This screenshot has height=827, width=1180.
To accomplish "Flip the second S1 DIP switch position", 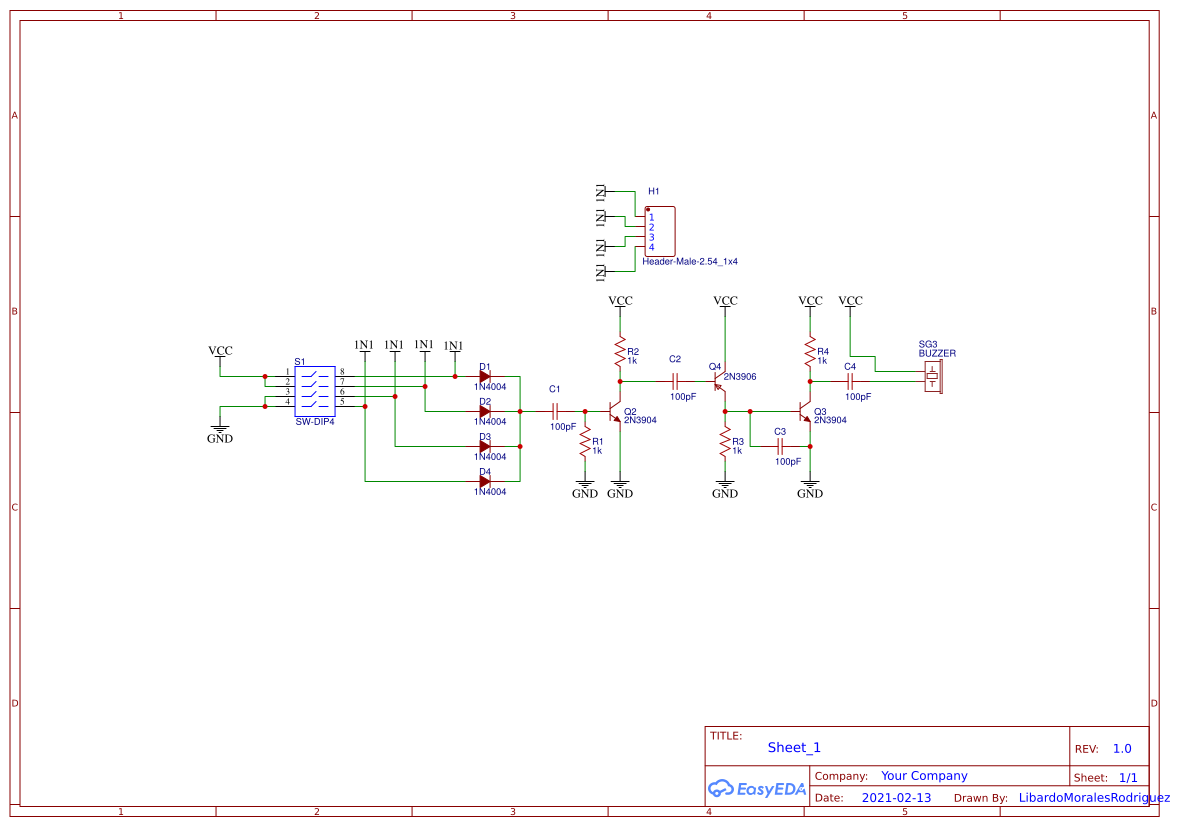I will point(313,386).
